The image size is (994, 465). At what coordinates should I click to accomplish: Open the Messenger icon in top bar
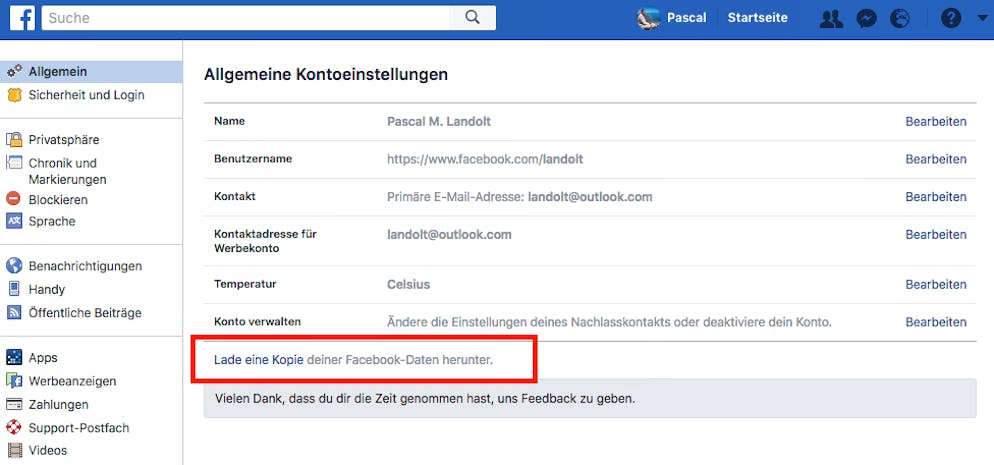coord(866,18)
